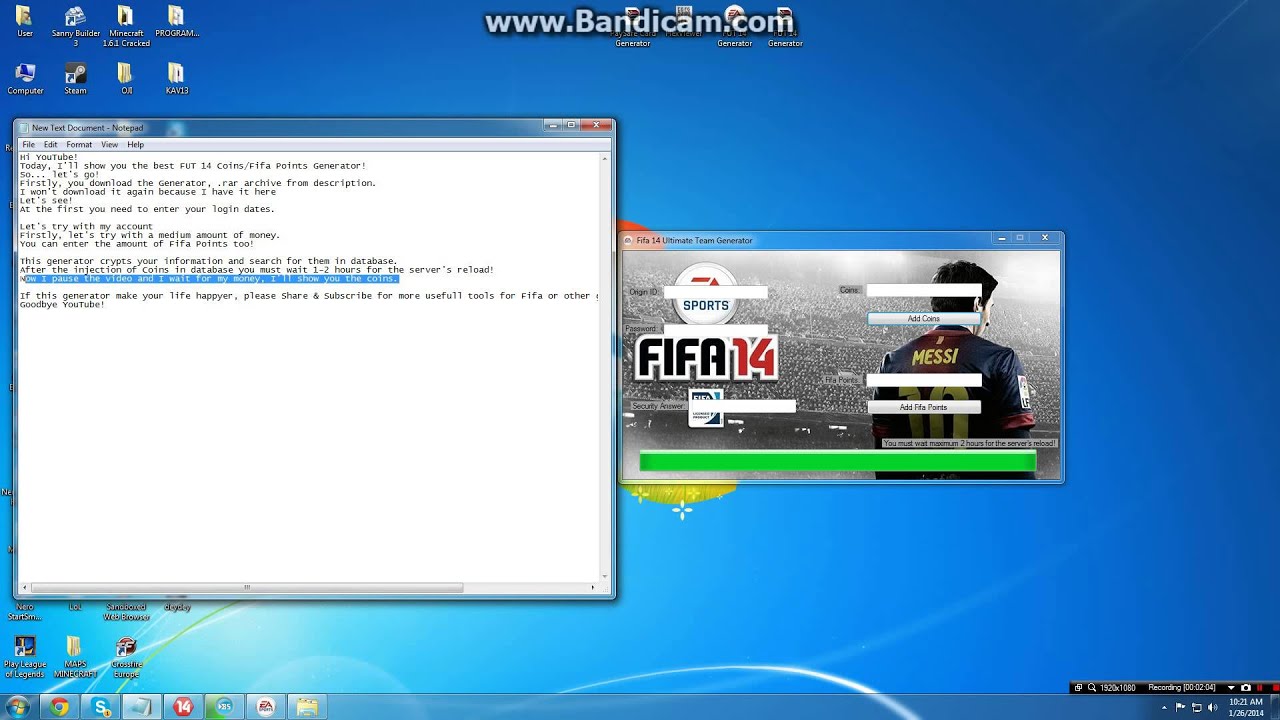1280x720 pixels.
Task: Click Notepad's scroll-left arrow
Action: pos(24,588)
